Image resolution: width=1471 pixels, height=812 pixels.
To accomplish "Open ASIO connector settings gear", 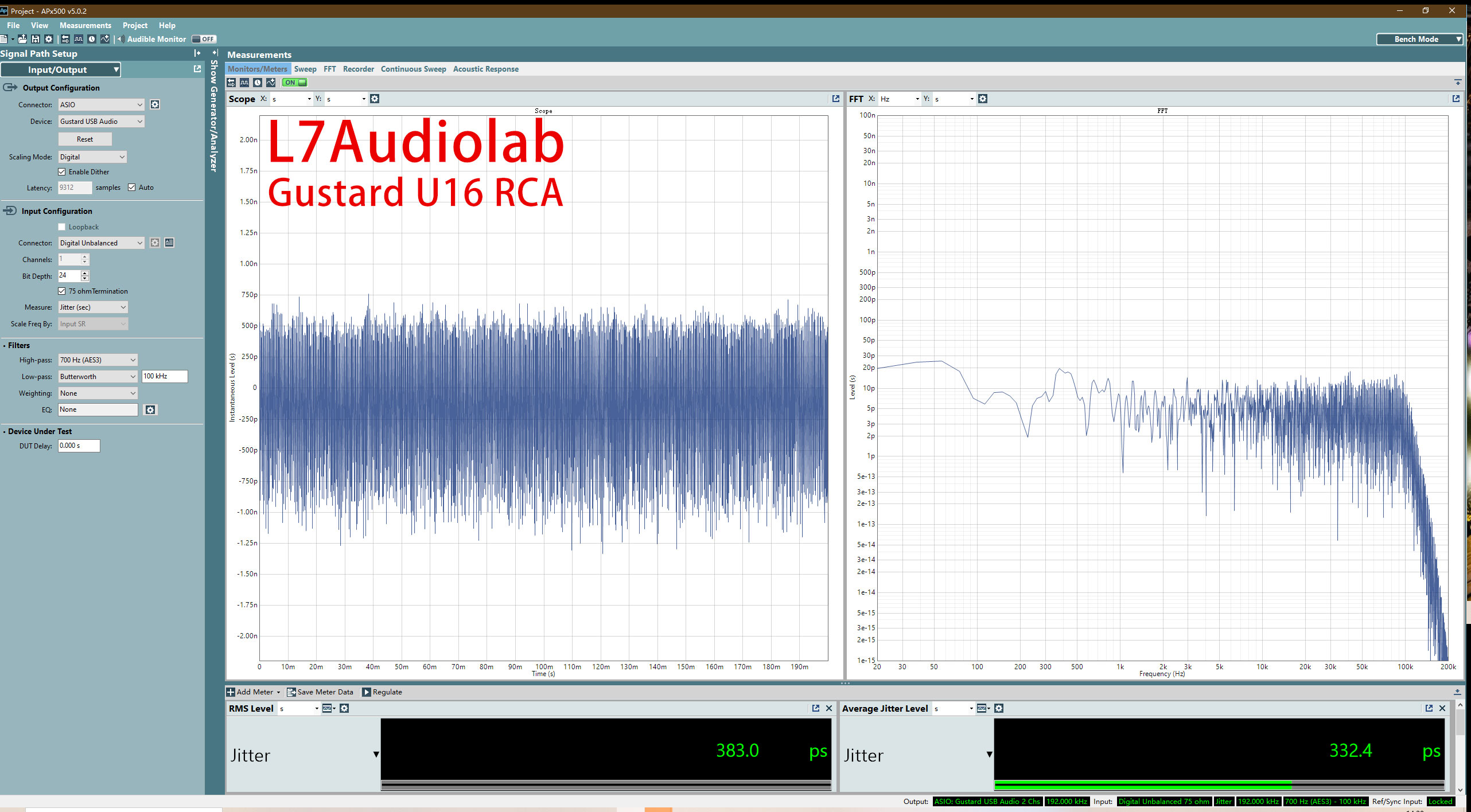I will tap(155, 104).
